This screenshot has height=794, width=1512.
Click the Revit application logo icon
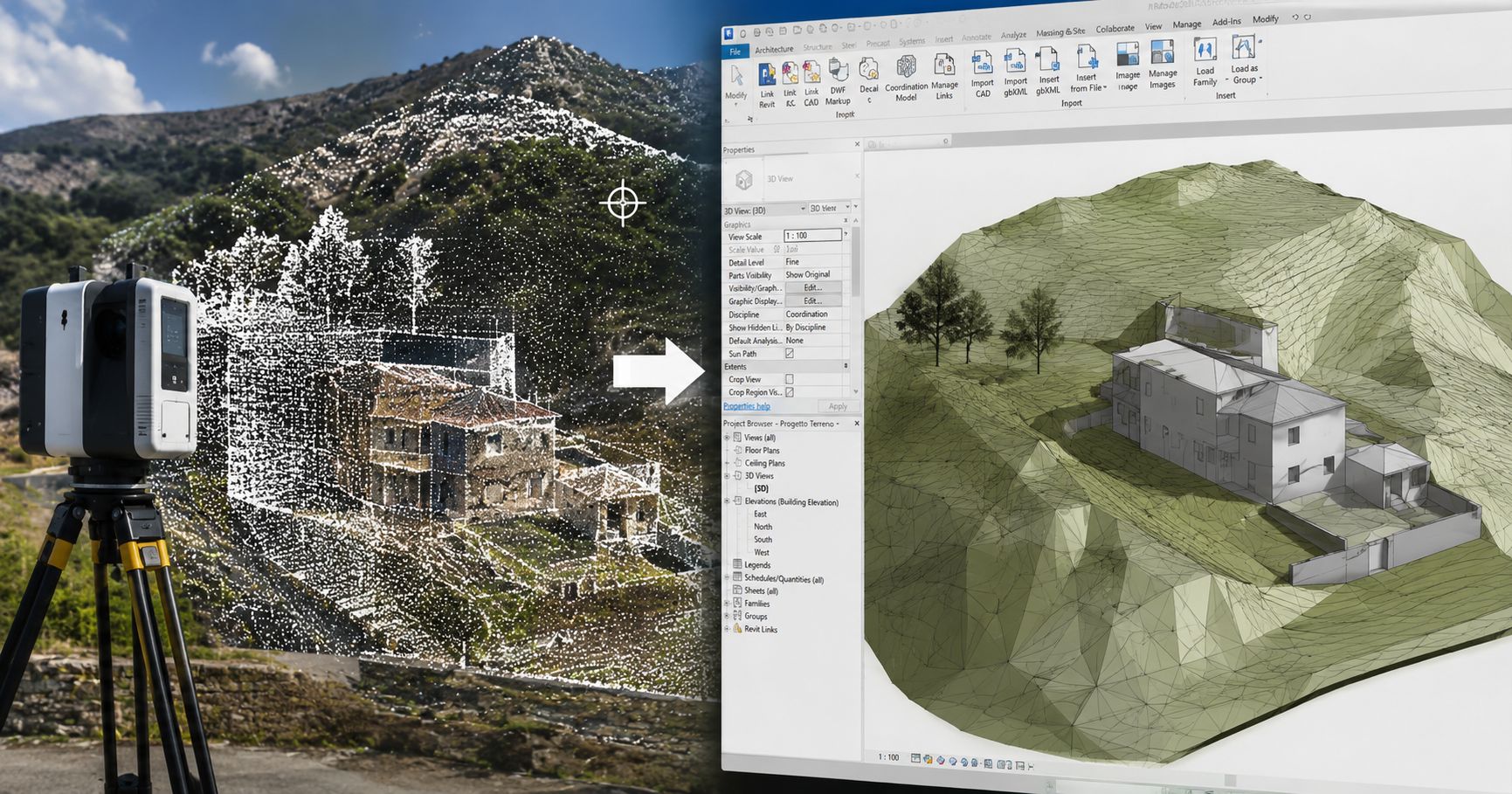tap(728, 34)
